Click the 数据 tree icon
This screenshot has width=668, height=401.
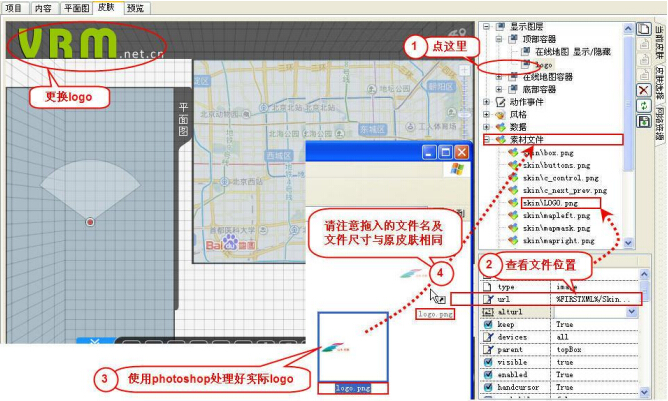click(501, 127)
